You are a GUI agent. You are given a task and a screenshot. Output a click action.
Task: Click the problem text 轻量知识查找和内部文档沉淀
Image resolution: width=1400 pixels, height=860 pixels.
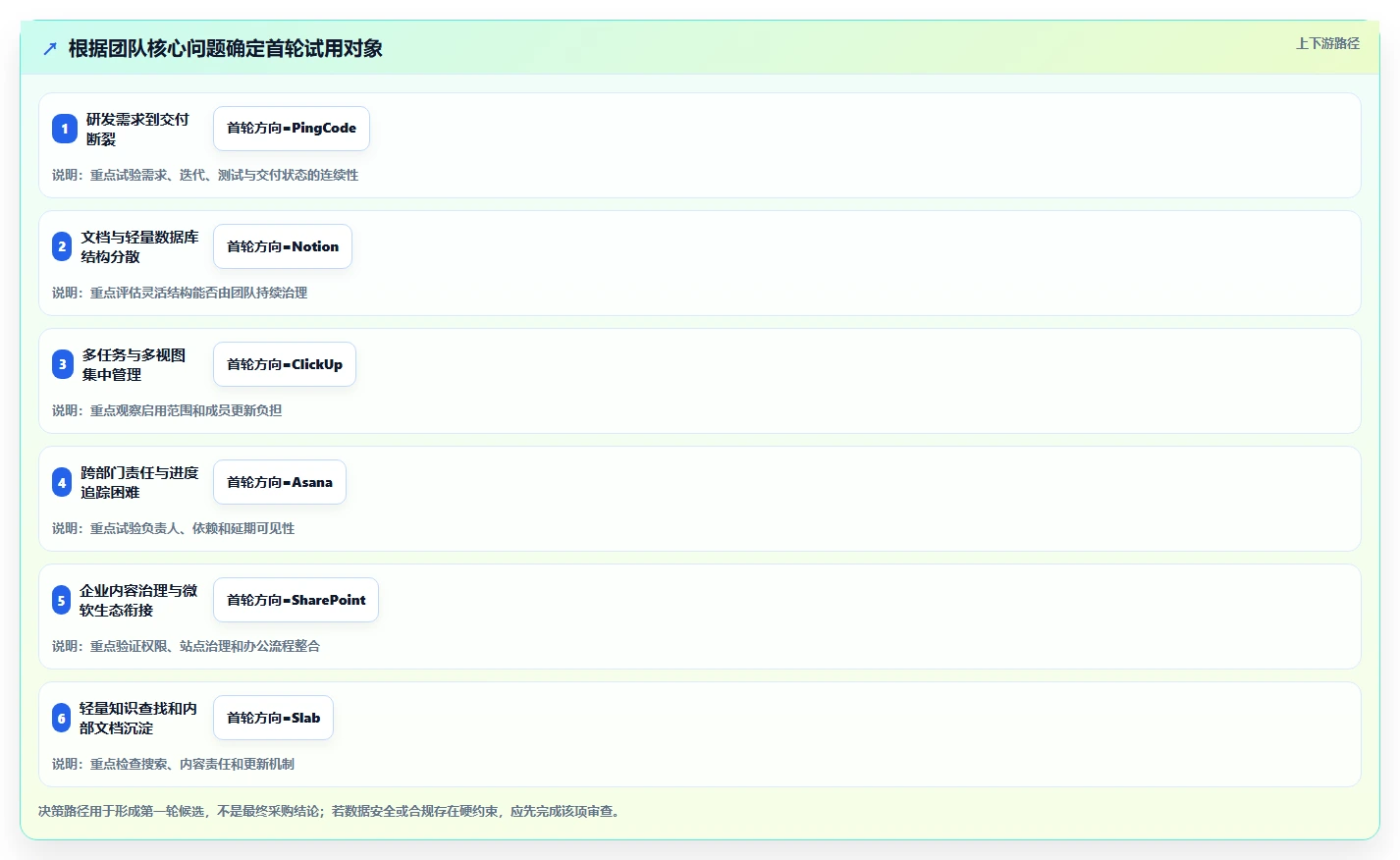coord(138,718)
